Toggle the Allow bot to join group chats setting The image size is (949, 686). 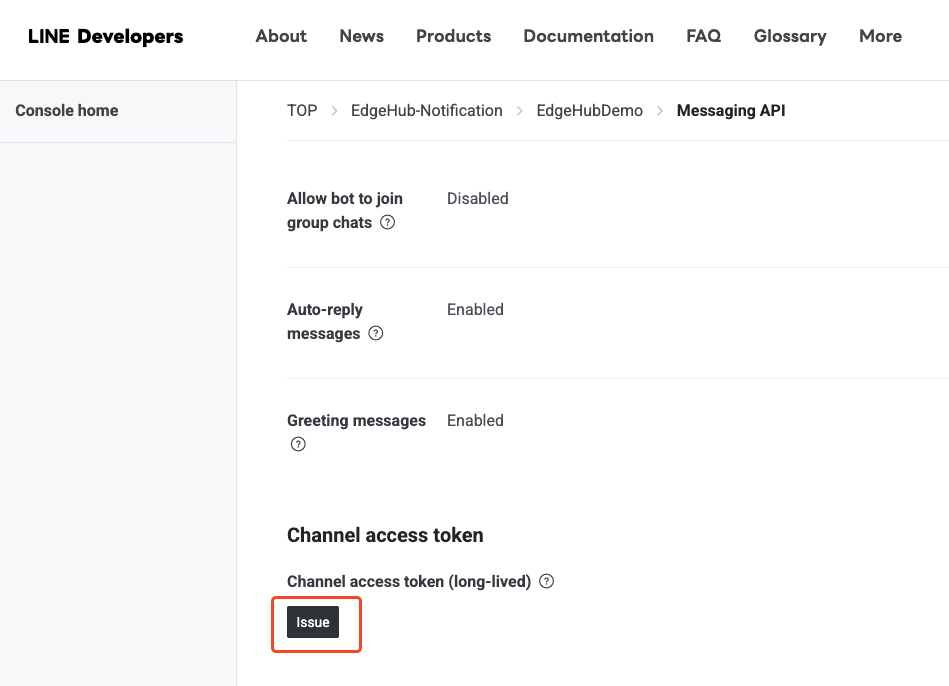point(477,198)
